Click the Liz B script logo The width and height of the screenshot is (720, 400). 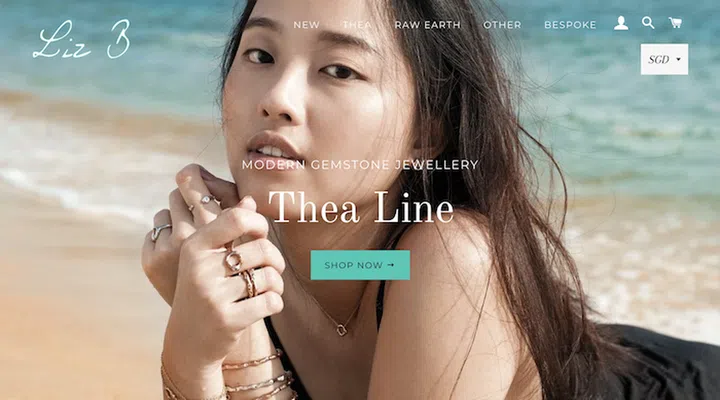[82, 39]
